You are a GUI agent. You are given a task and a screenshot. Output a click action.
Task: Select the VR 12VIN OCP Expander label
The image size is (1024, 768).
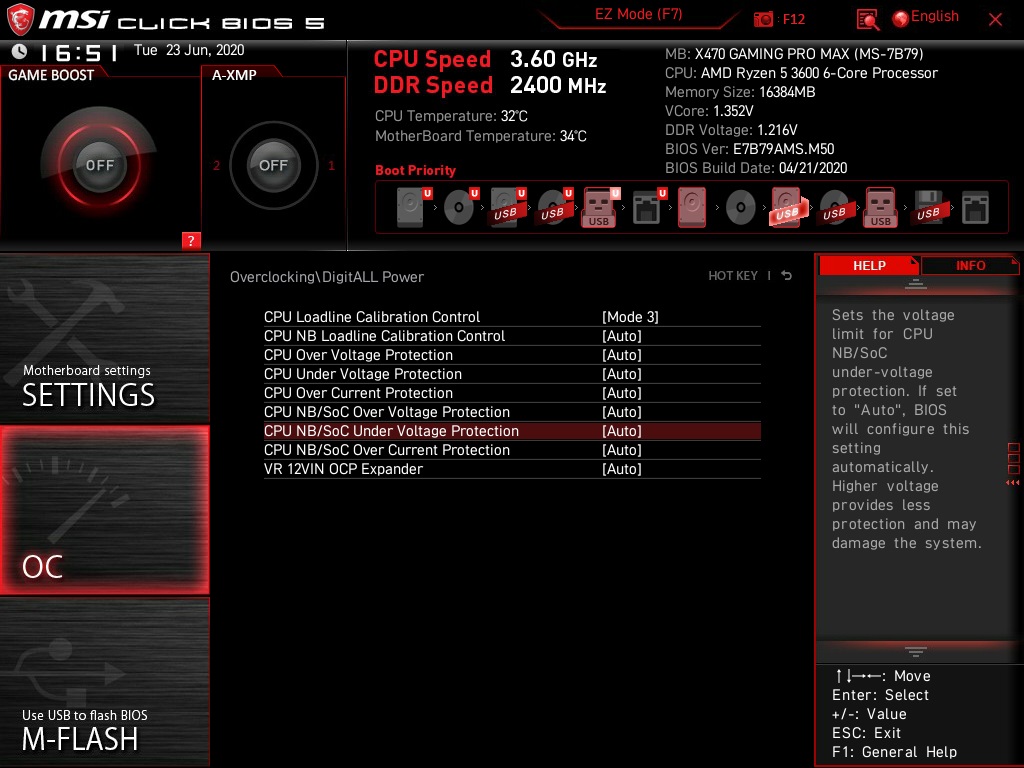[344, 468]
